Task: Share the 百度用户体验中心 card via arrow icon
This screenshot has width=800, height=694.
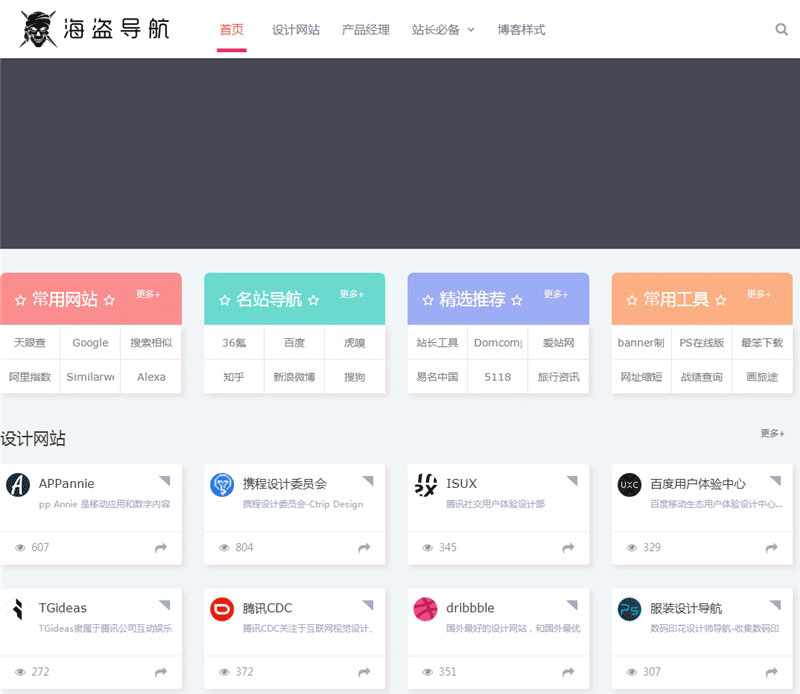Action: (x=771, y=548)
